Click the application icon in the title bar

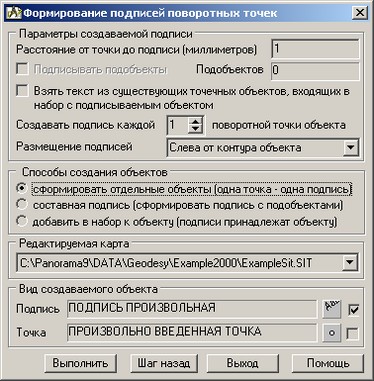14,13
